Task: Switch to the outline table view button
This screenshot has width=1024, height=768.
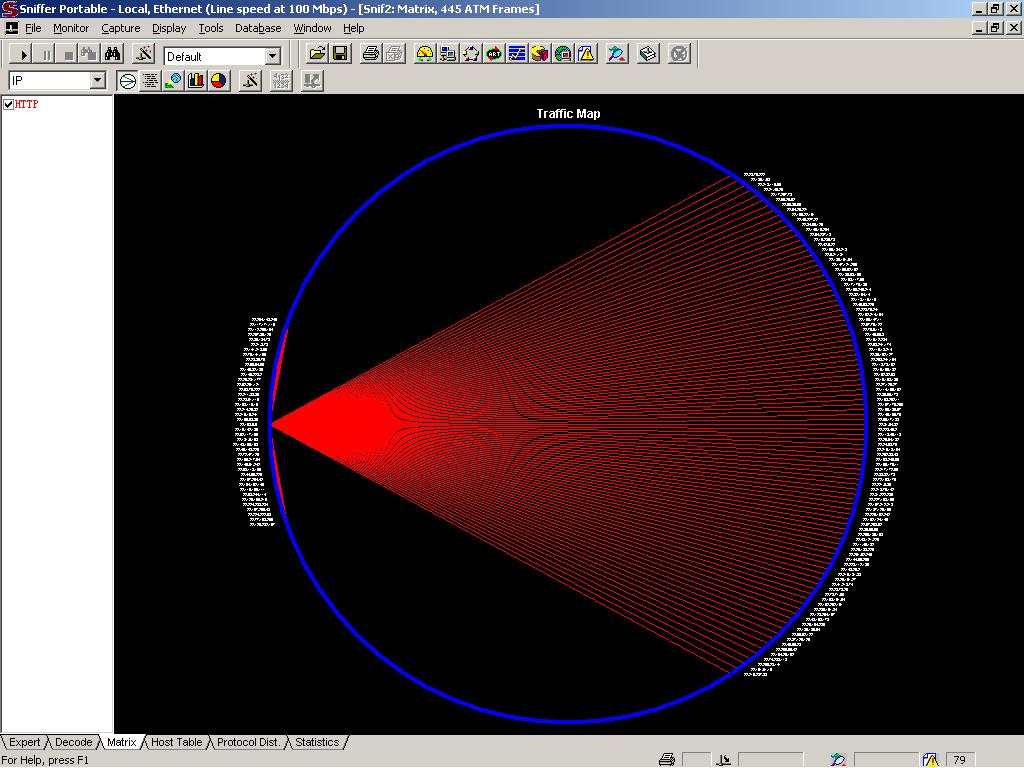Action: click(x=150, y=81)
